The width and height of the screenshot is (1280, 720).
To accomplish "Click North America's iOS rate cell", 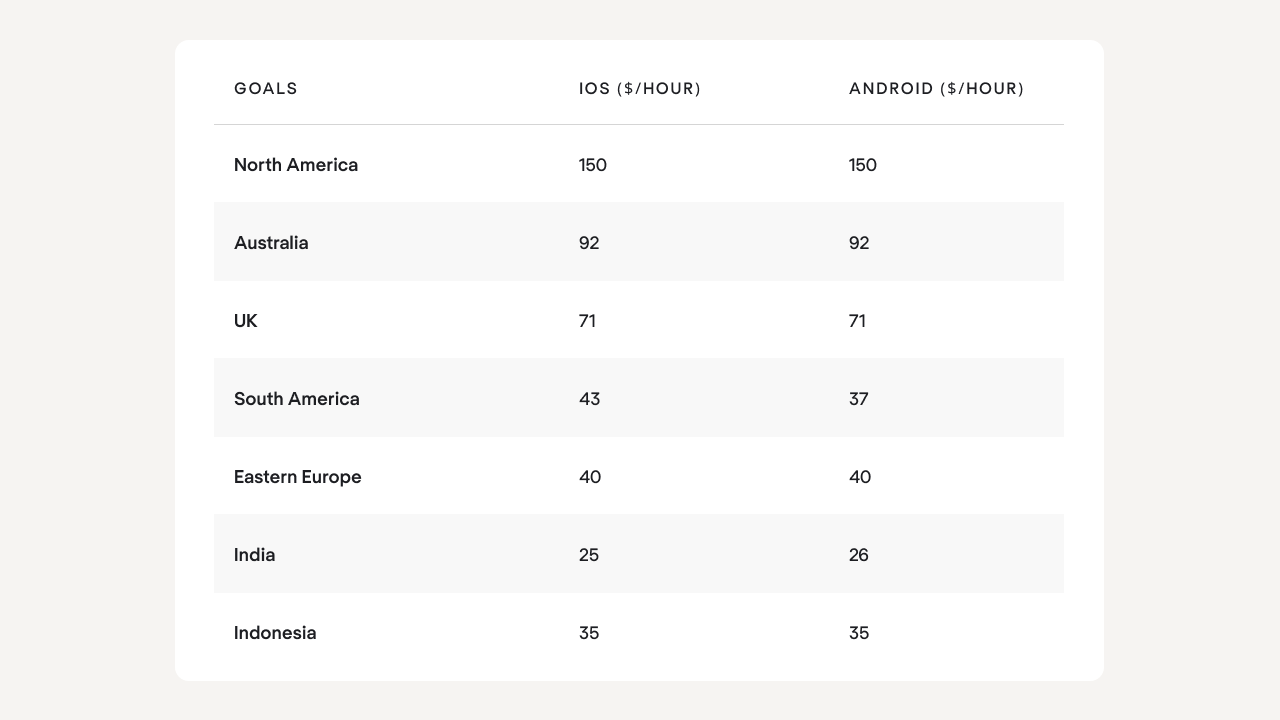I will pyautogui.click(x=593, y=165).
